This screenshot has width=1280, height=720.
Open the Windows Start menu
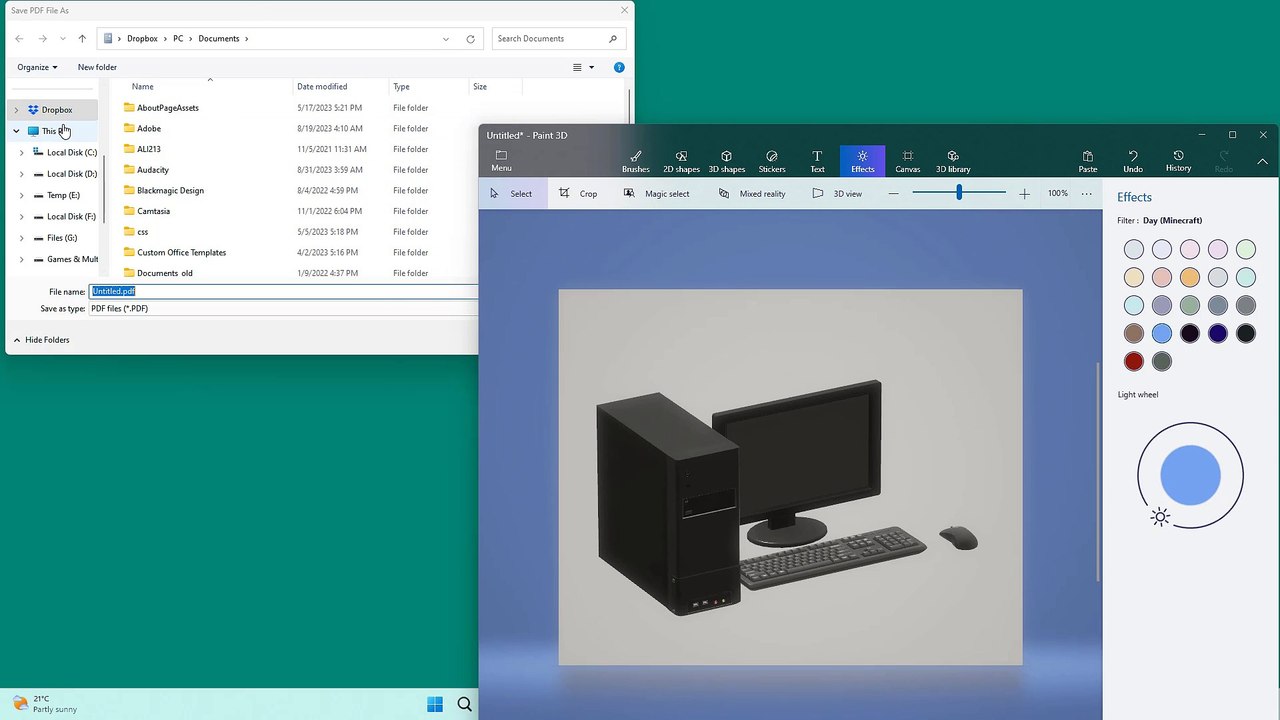click(x=435, y=704)
